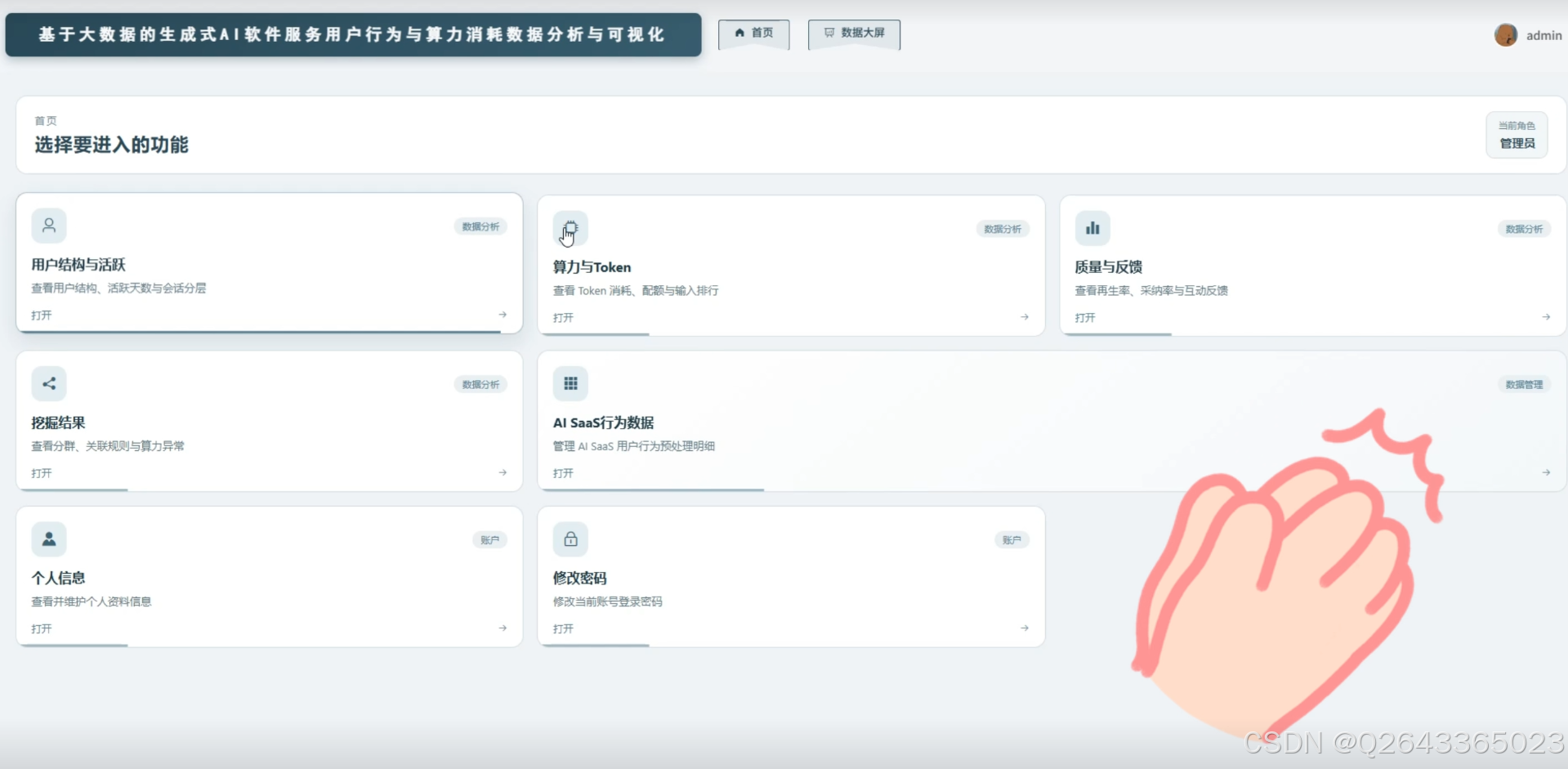Click the AI SaaS行为数据 title text

pyautogui.click(x=603, y=423)
